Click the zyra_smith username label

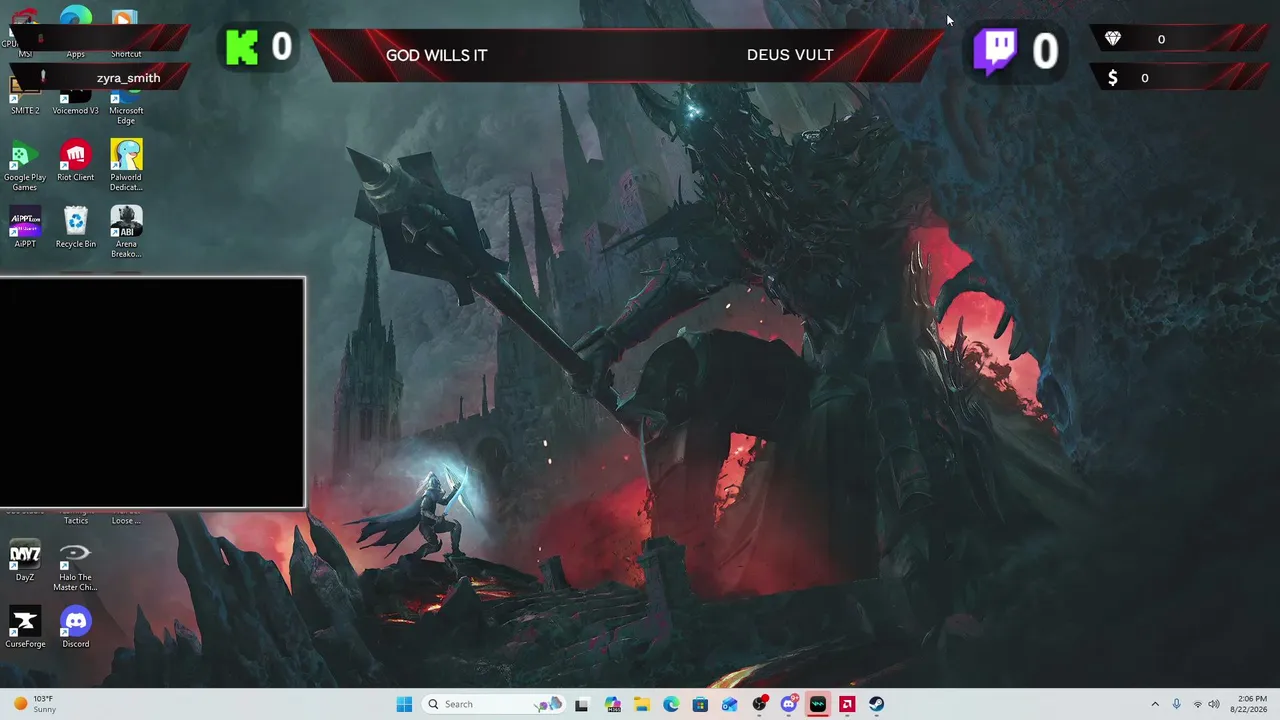pos(128,78)
